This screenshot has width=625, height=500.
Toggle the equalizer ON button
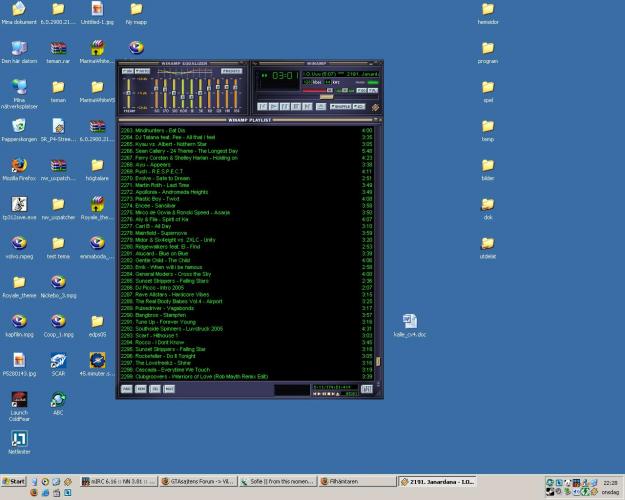point(127,71)
